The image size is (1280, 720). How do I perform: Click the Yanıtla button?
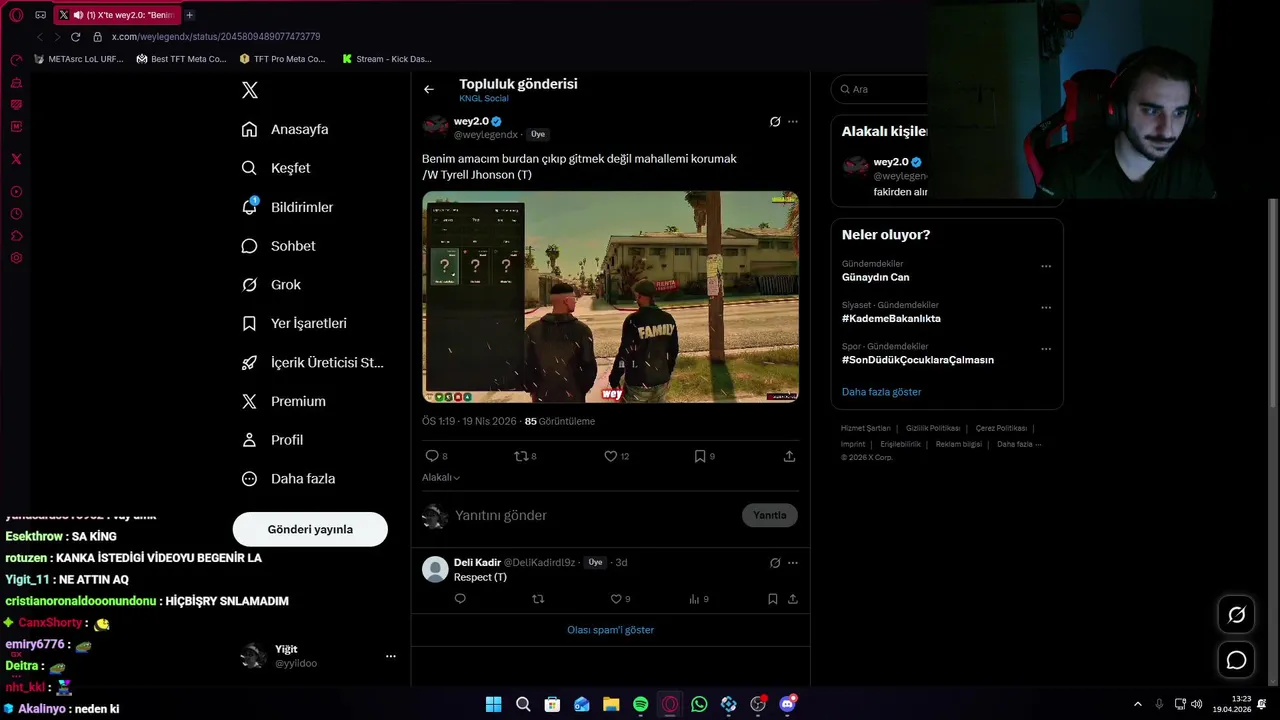(x=770, y=515)
